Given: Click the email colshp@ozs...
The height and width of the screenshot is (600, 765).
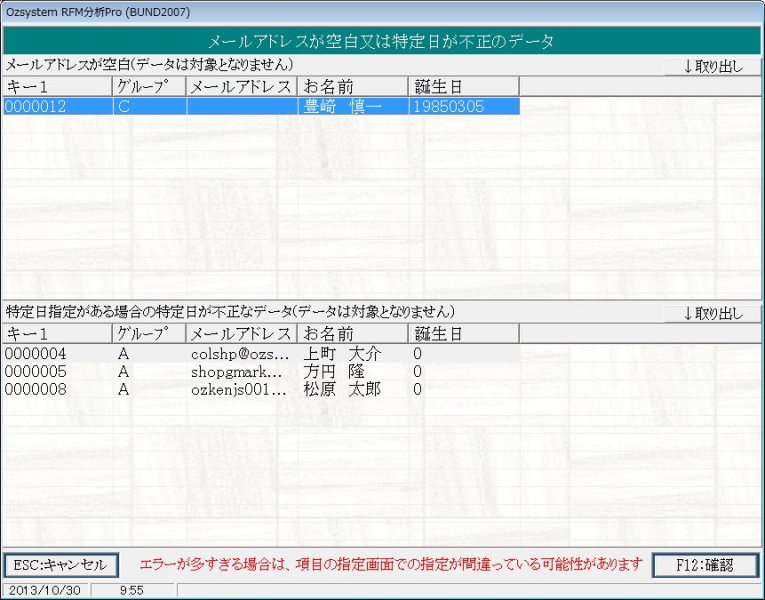Looking at the screenshot, I should [240, 354].
